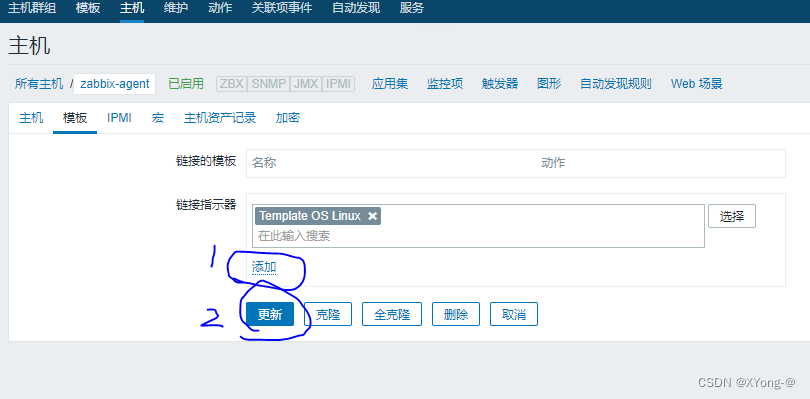Open the 主机群组 menu item
Screen dimensions: 810x399
pyautogui.click(x=32, y=8)
